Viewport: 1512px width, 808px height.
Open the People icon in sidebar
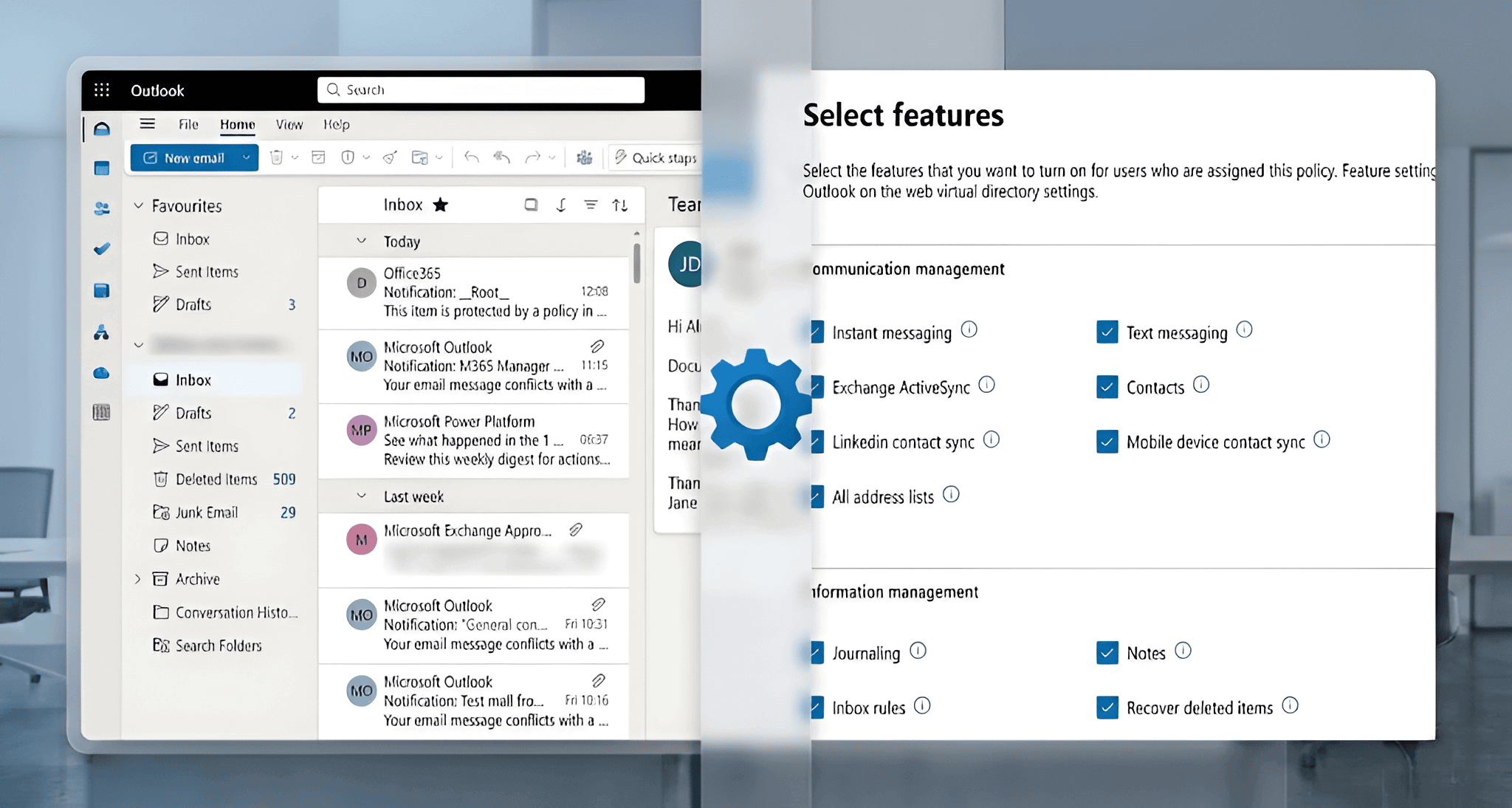click(102, 209)
